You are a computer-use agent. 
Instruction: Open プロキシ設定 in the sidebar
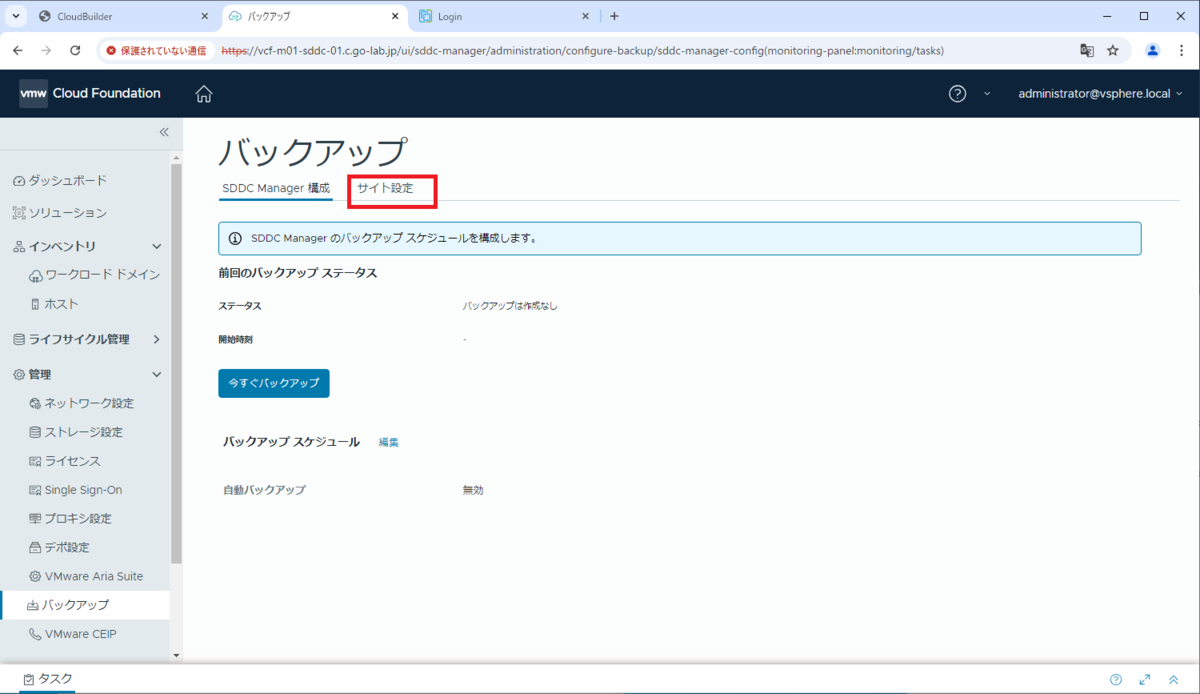click(x=71, y=518)
